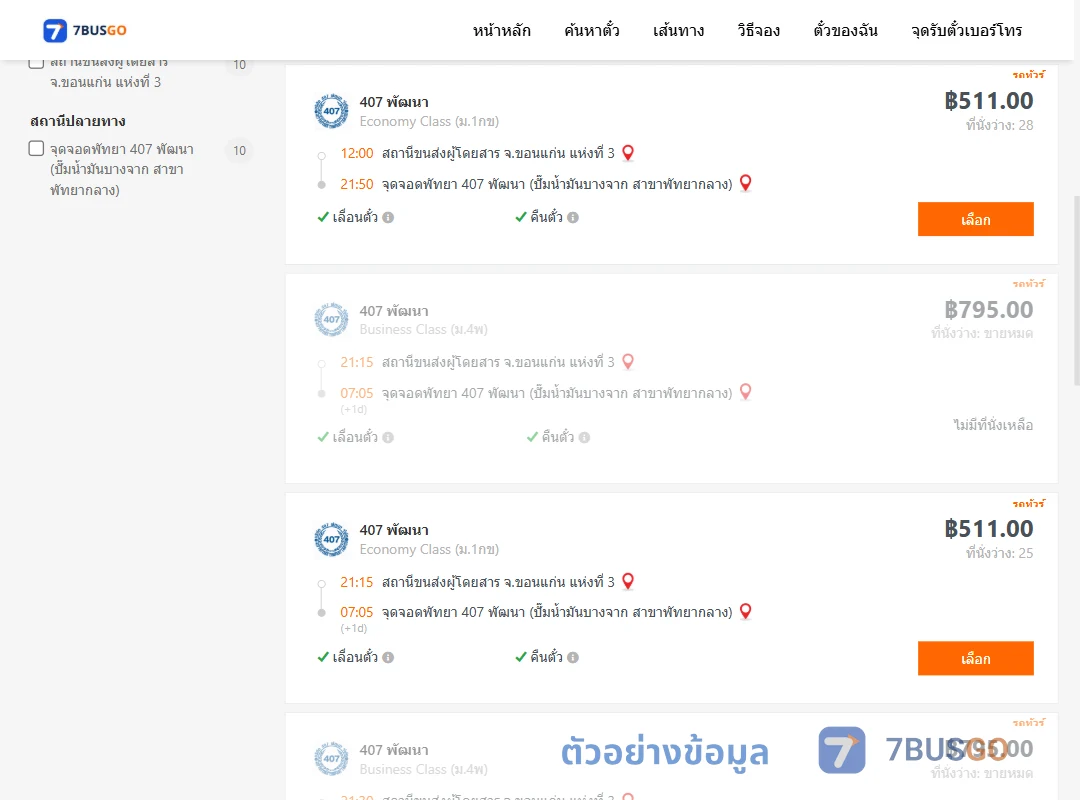Open map pin for 12:00 departure station

point(627,153)
